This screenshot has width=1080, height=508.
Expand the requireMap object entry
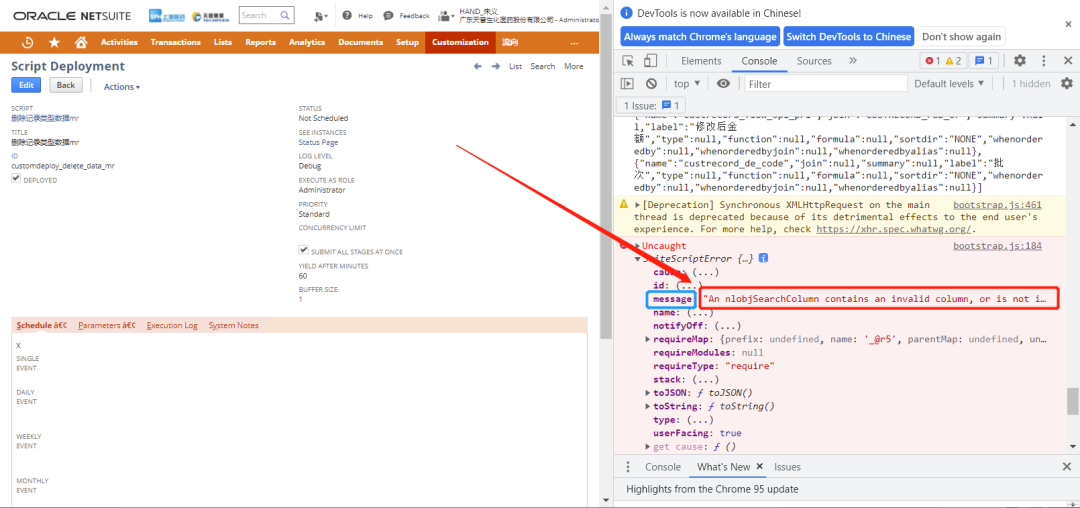647,339
